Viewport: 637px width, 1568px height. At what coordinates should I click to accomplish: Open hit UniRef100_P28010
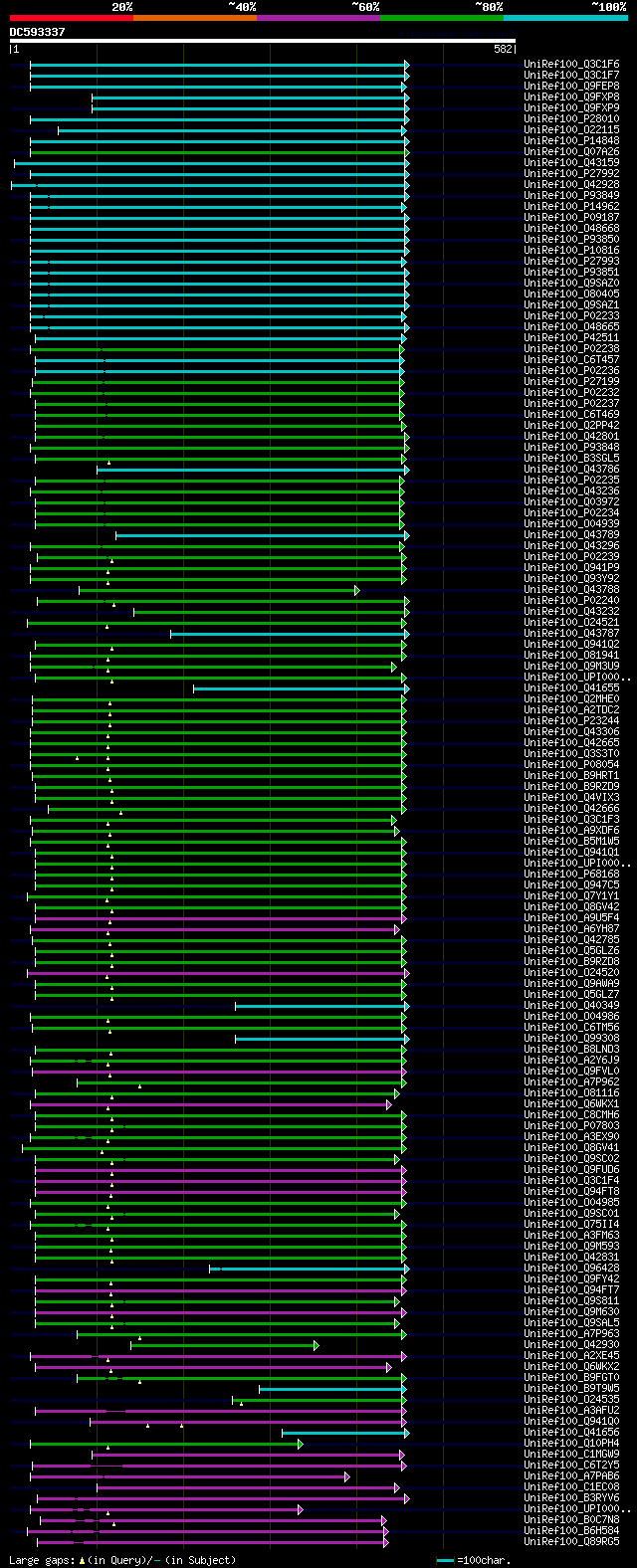[571, 119]
